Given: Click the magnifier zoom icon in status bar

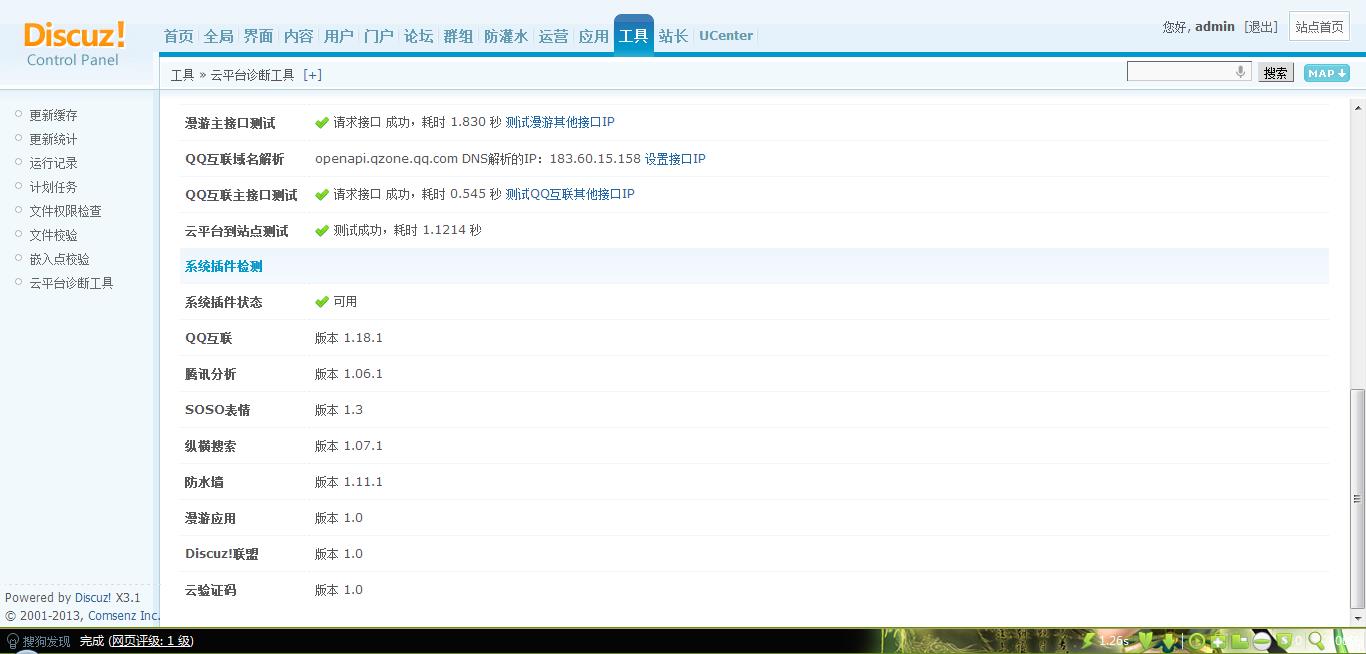Looking at the screenshot, I should [x=1317, y=641].
